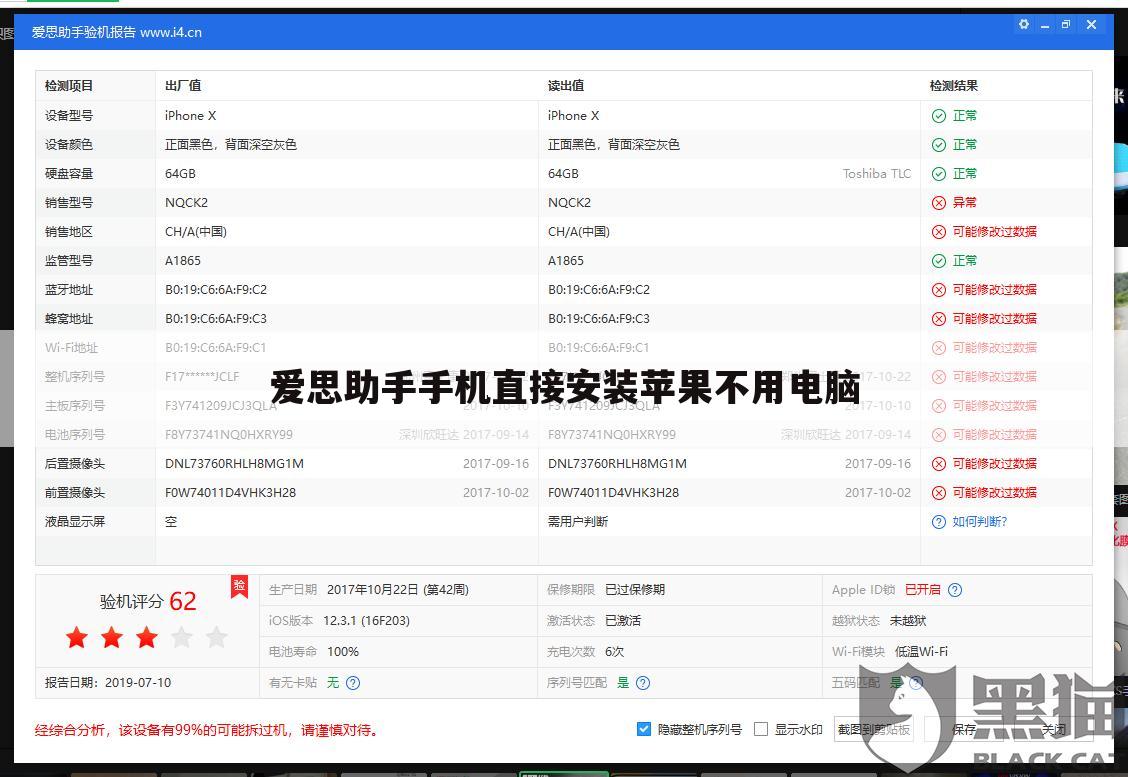Click 正常 check icon for 设备型号
The width and height of the screenshot is (1128, 777).
[939, 116]
